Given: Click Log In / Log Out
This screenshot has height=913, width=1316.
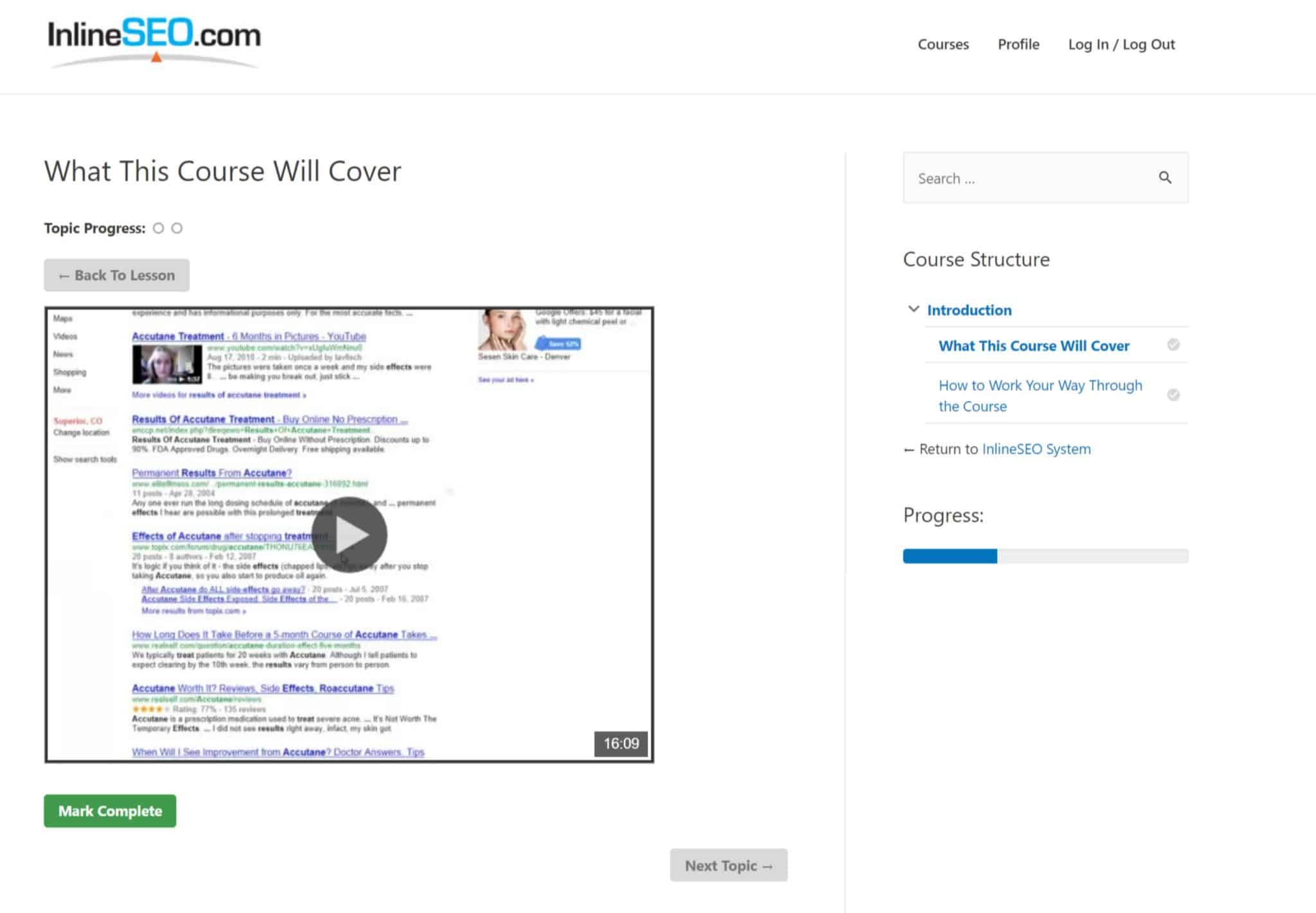Looking at the screenshot, I should coord(1121,44).
